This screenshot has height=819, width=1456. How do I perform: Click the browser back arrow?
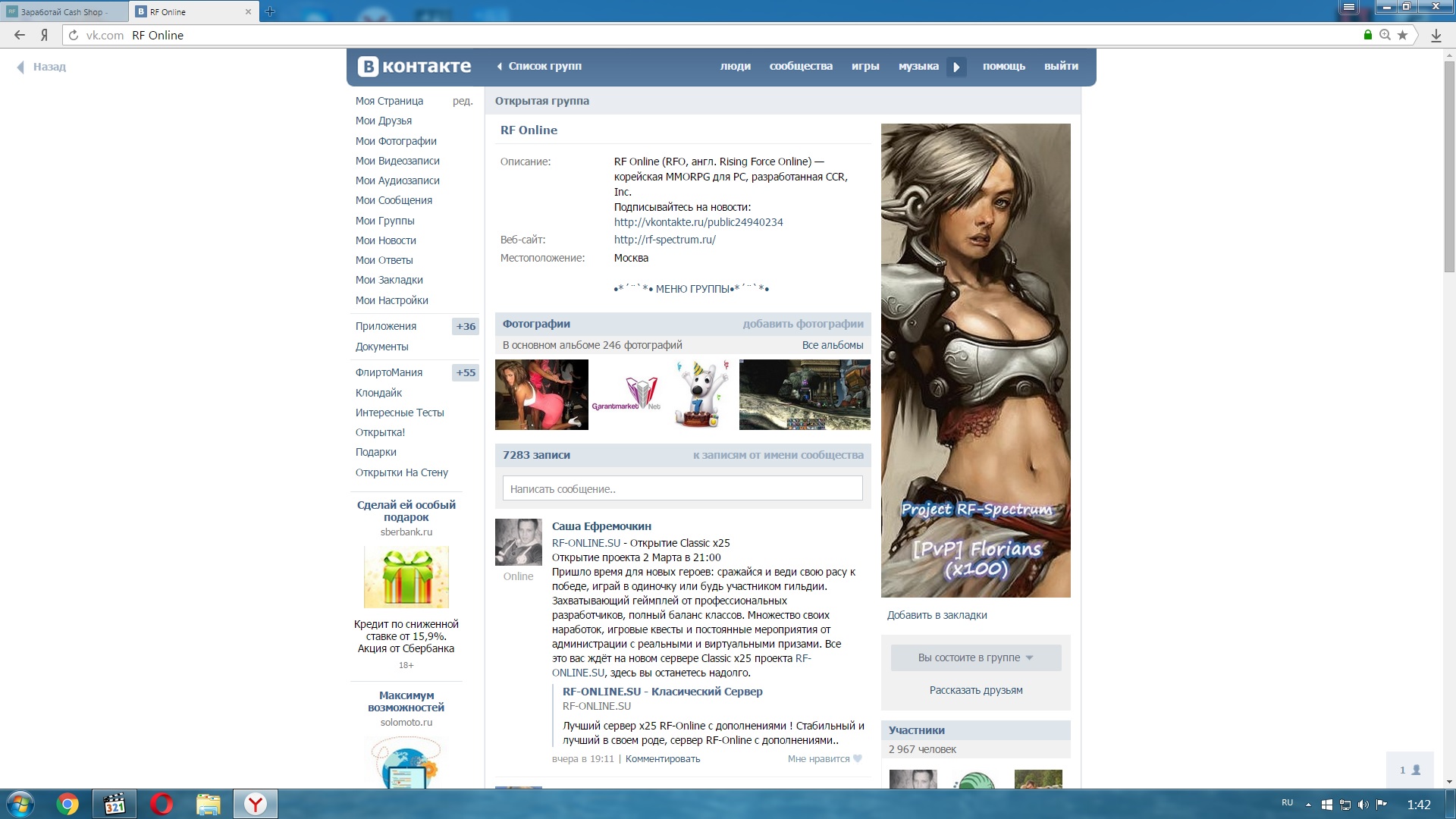pos(20,35)
